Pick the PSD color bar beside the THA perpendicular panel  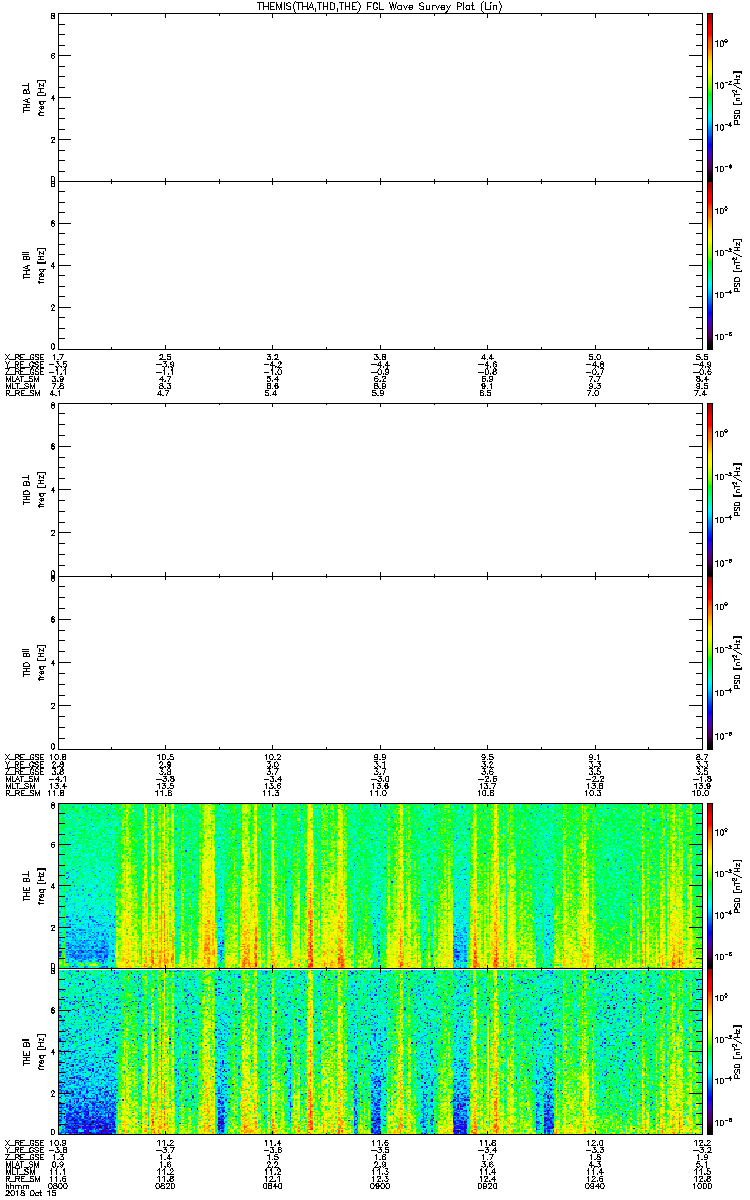[x=710, y=96]
